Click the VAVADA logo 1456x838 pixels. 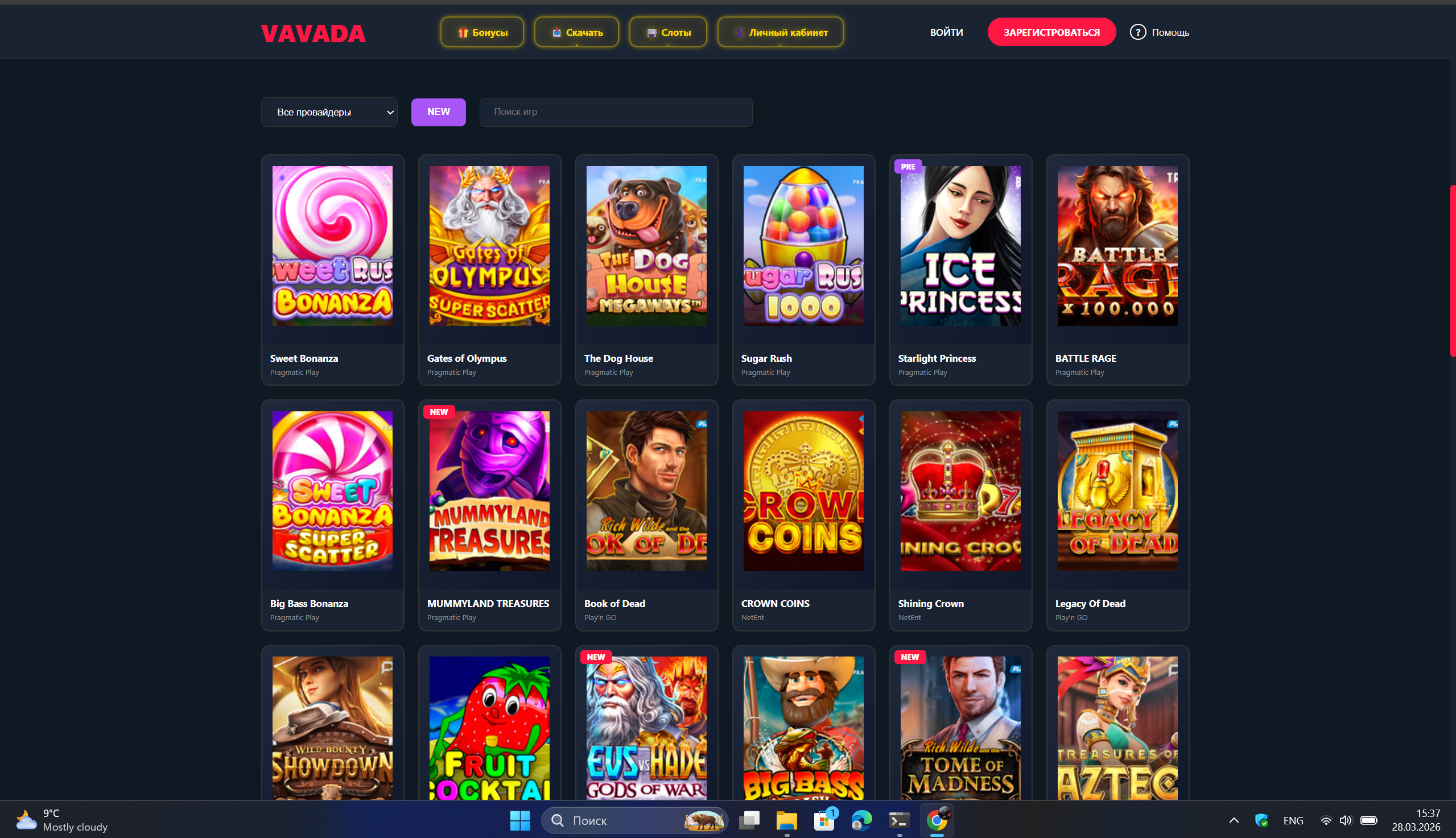[x=313, y=34]
